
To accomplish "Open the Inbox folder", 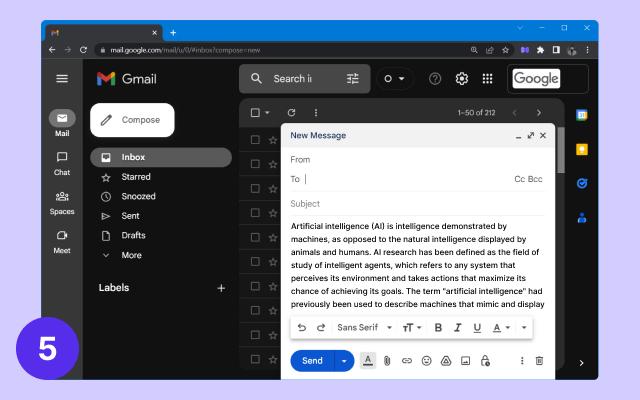I will point(161,157).
